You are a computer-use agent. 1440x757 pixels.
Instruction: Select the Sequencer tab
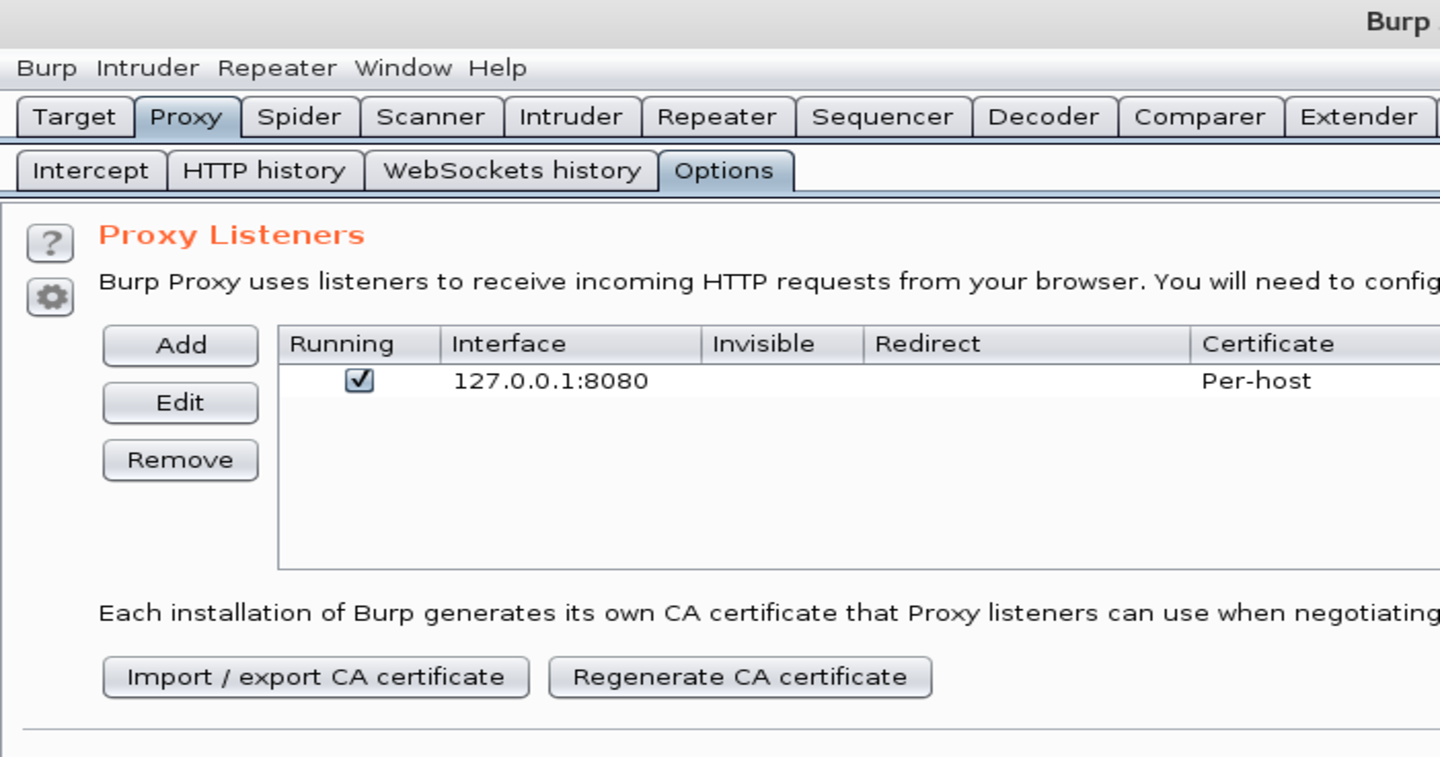coord(882,117)
